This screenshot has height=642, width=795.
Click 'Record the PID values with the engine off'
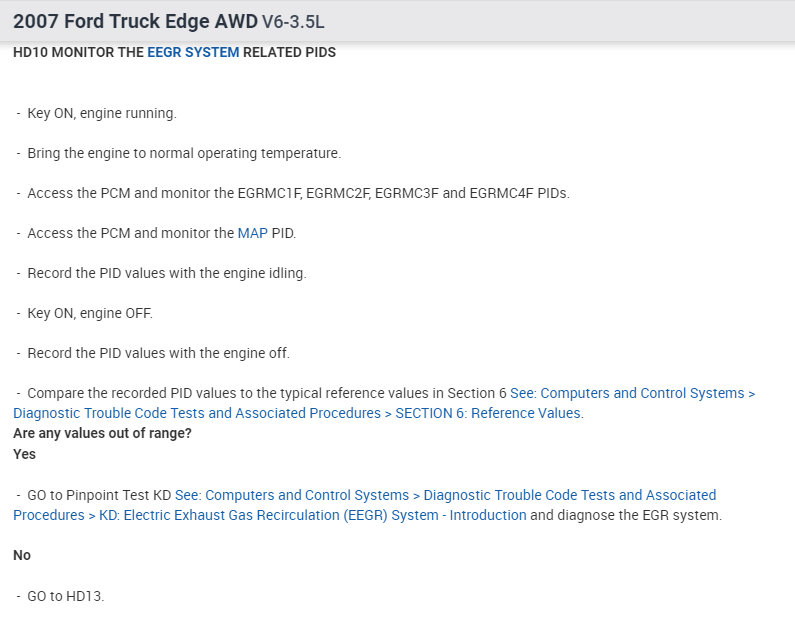coord(158,353)
